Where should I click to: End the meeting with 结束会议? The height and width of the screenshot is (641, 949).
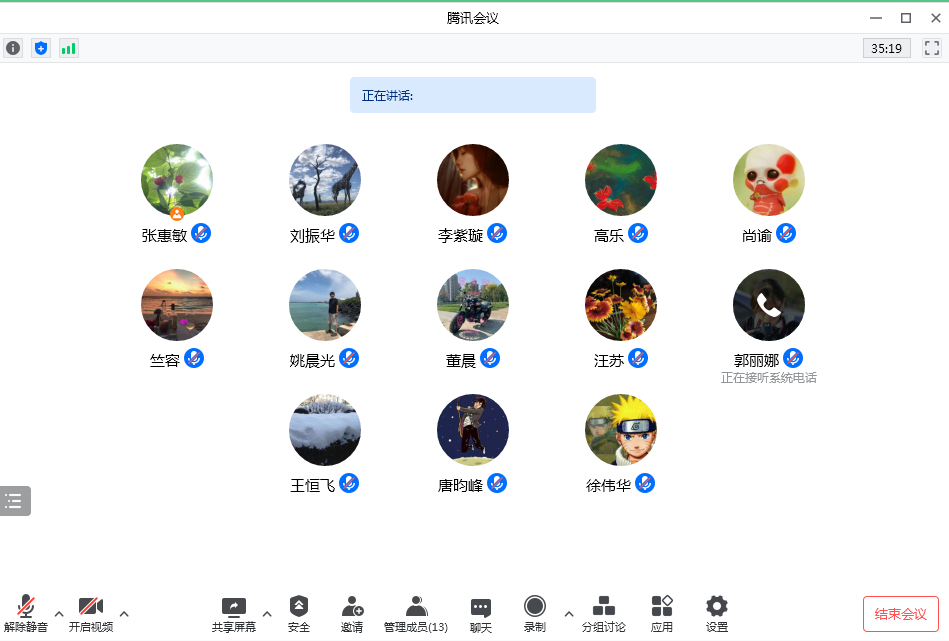coord(902,613)
